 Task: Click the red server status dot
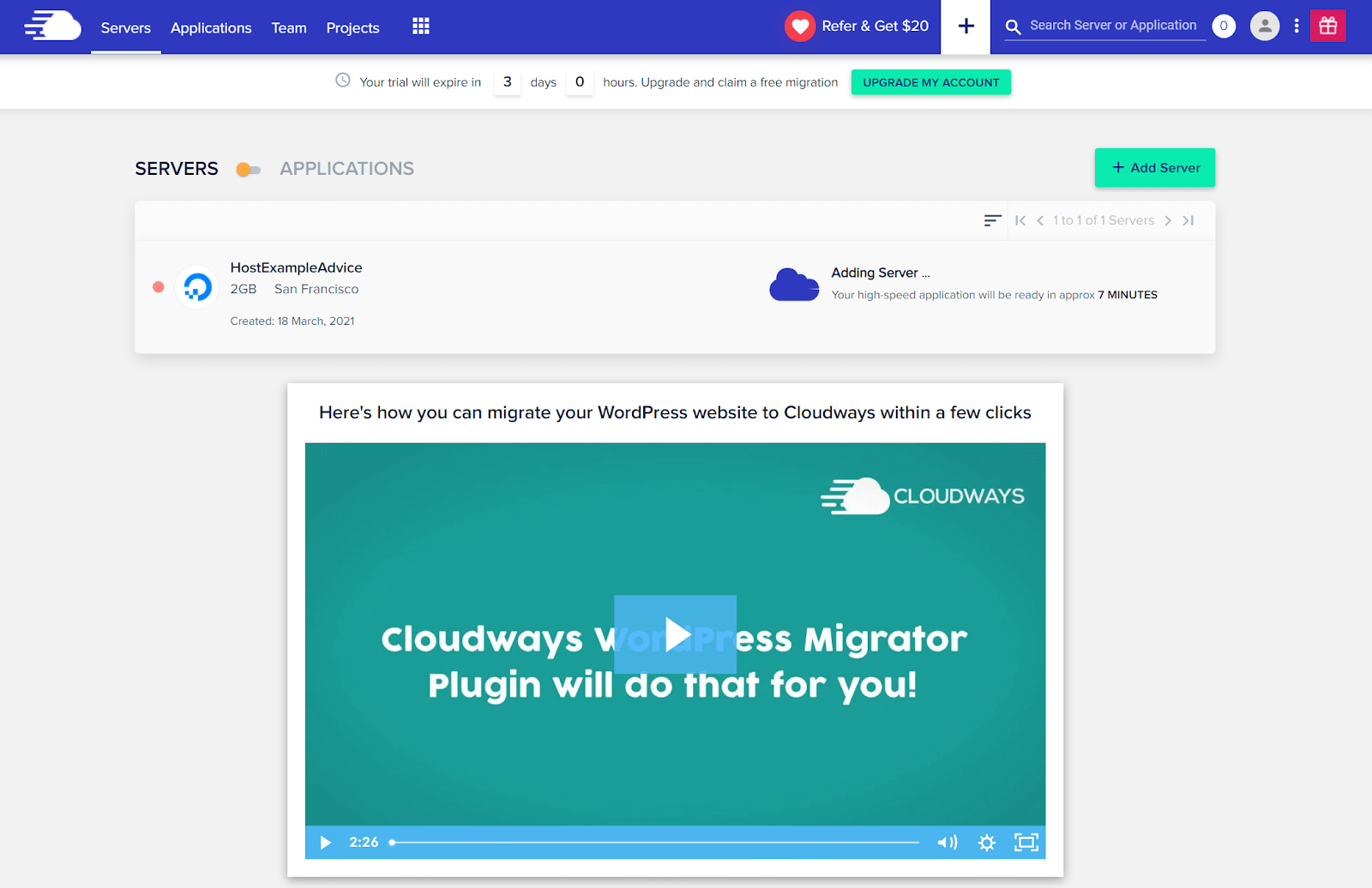pos(158,287)
